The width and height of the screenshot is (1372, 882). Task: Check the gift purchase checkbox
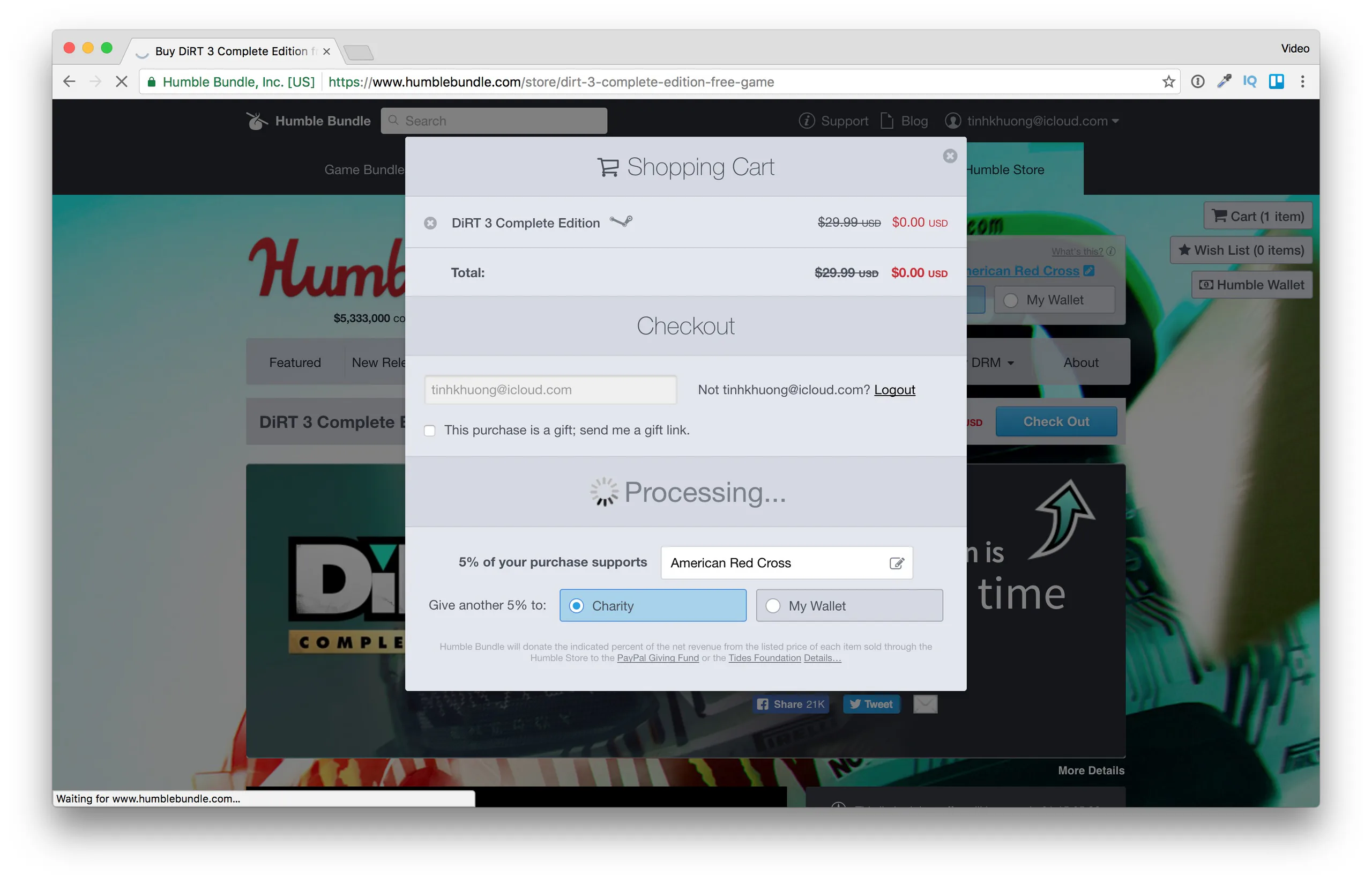[429, 431]
